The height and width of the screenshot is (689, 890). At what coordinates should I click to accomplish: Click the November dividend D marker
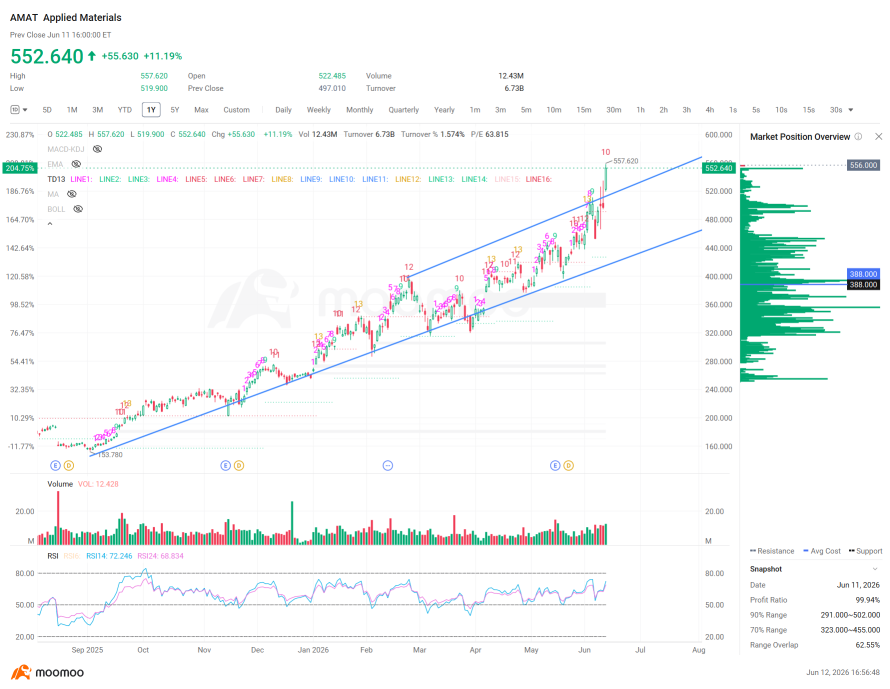click(x=239, y=465)
